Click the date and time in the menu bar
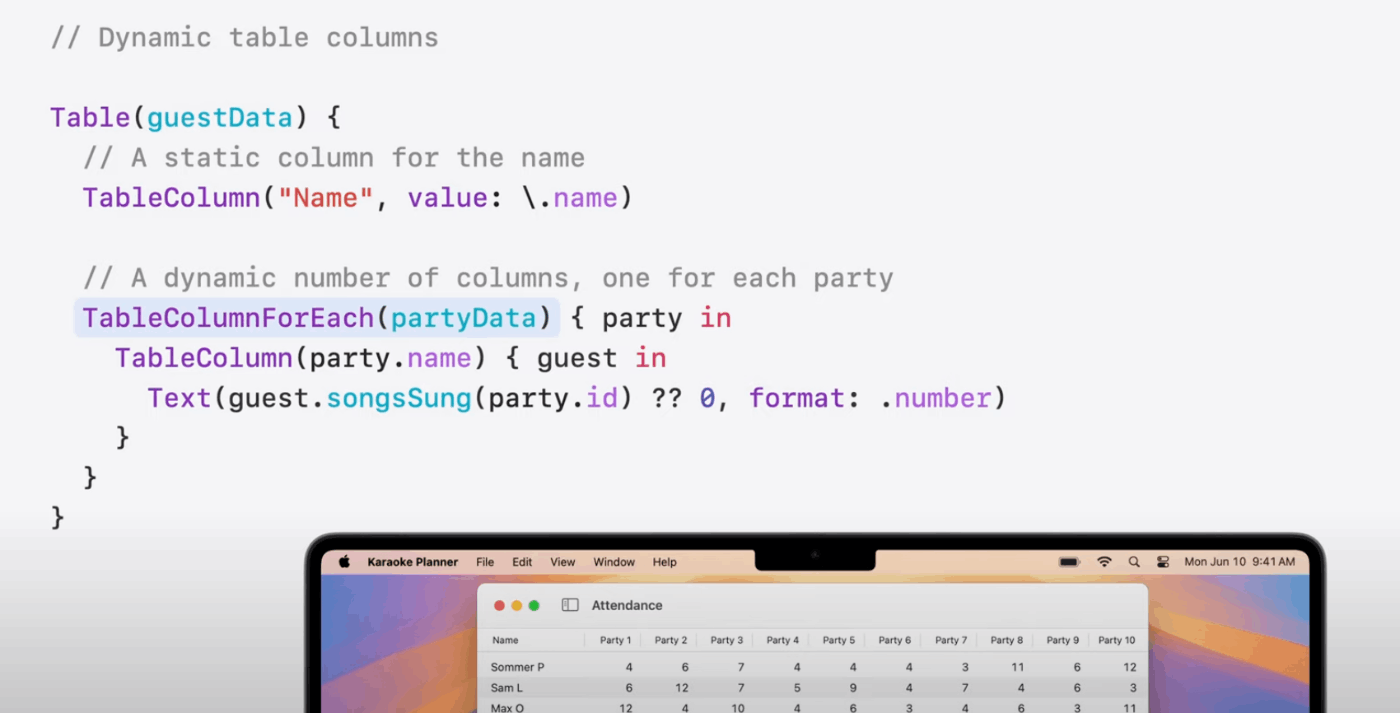Screen dimensions: 1400x713 1240,562
